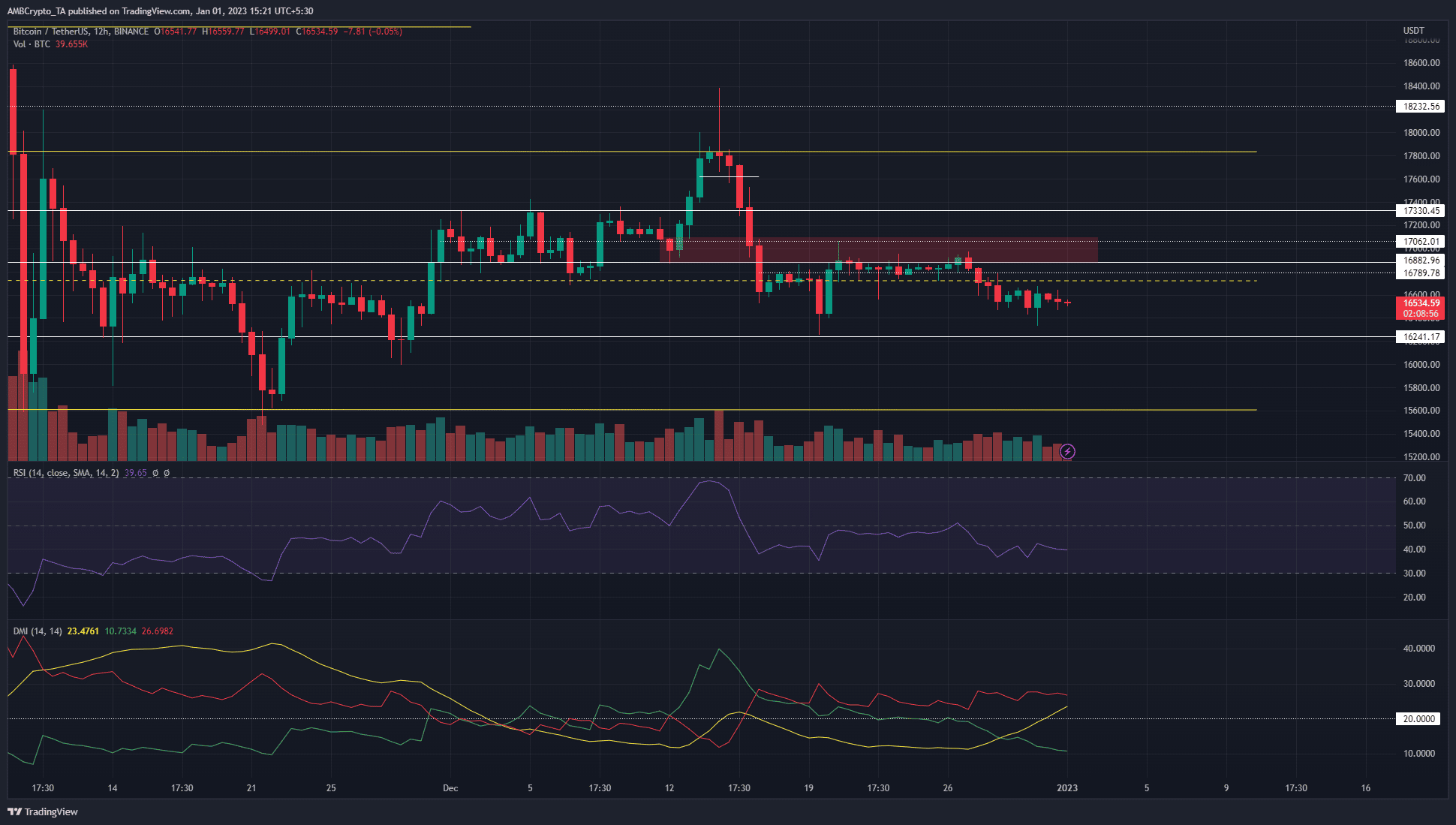Click the red supply zone rectangle
Screen dimensions: 1456x825
point(879,250)
